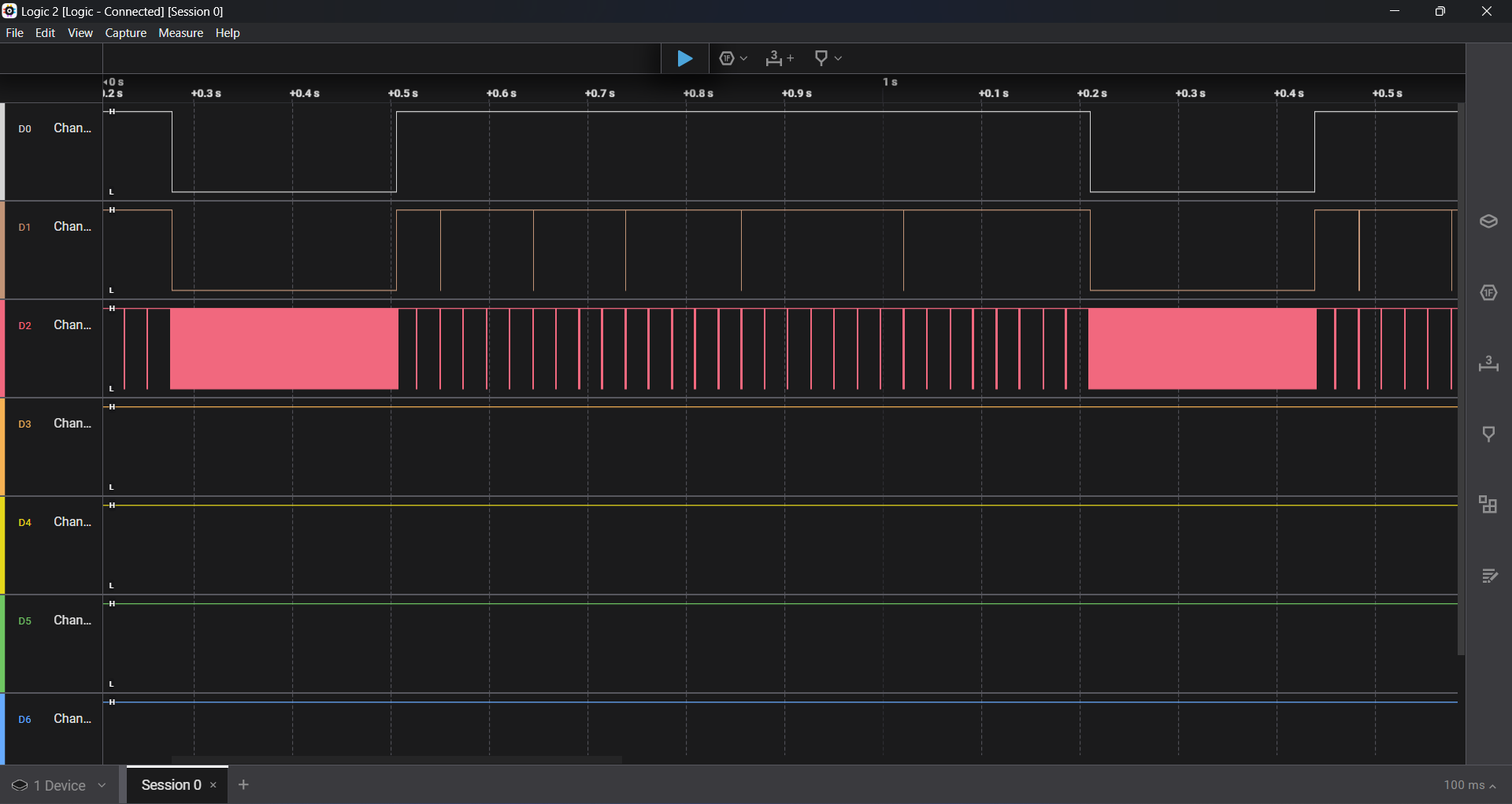Open the Capture menu

click(x=126, y=33)
